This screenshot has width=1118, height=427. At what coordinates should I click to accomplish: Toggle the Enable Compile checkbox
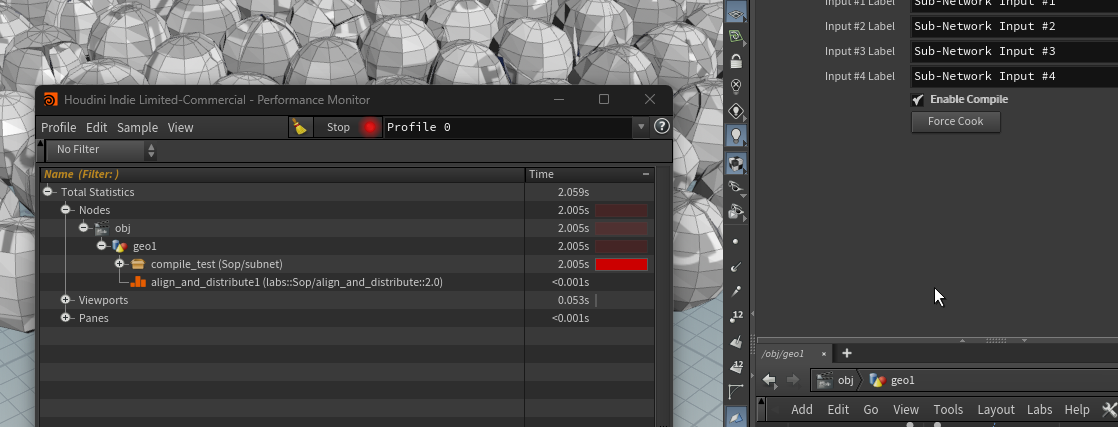917,99
